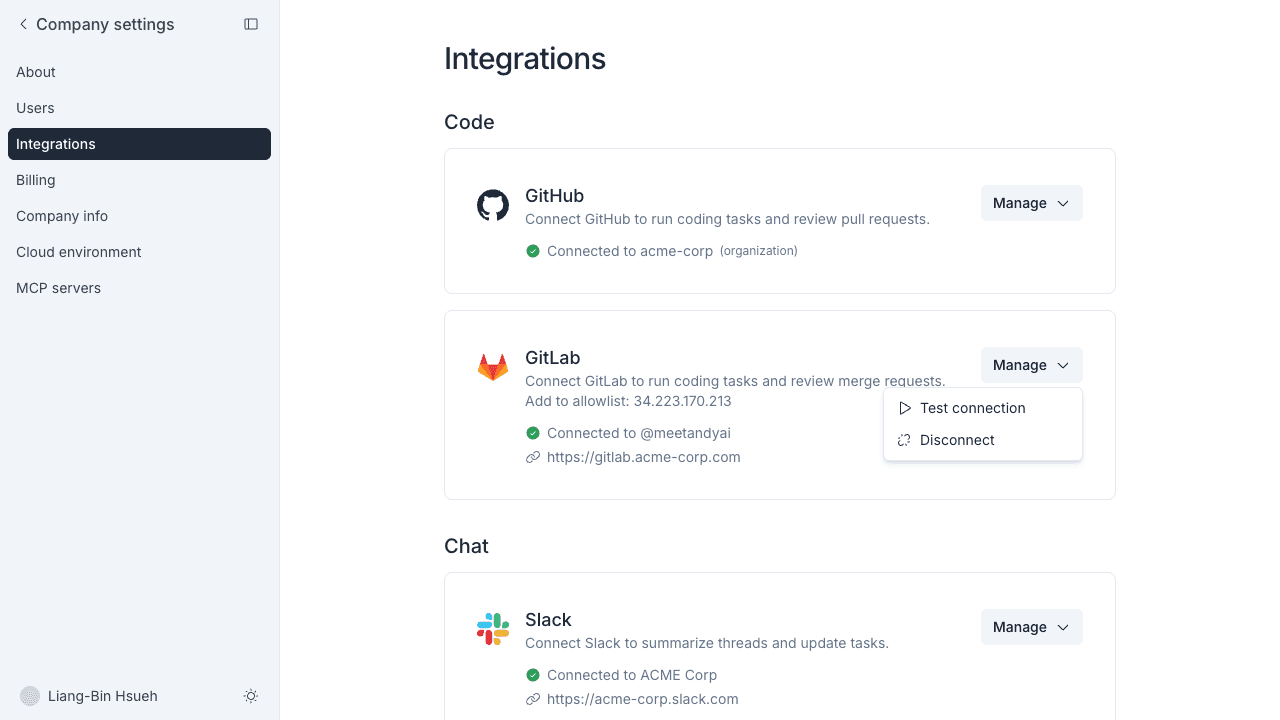The height and width of the screenshot is (720, 1280).
Task: Click the GitHub logo icon
Action: (x=493, y=205)
